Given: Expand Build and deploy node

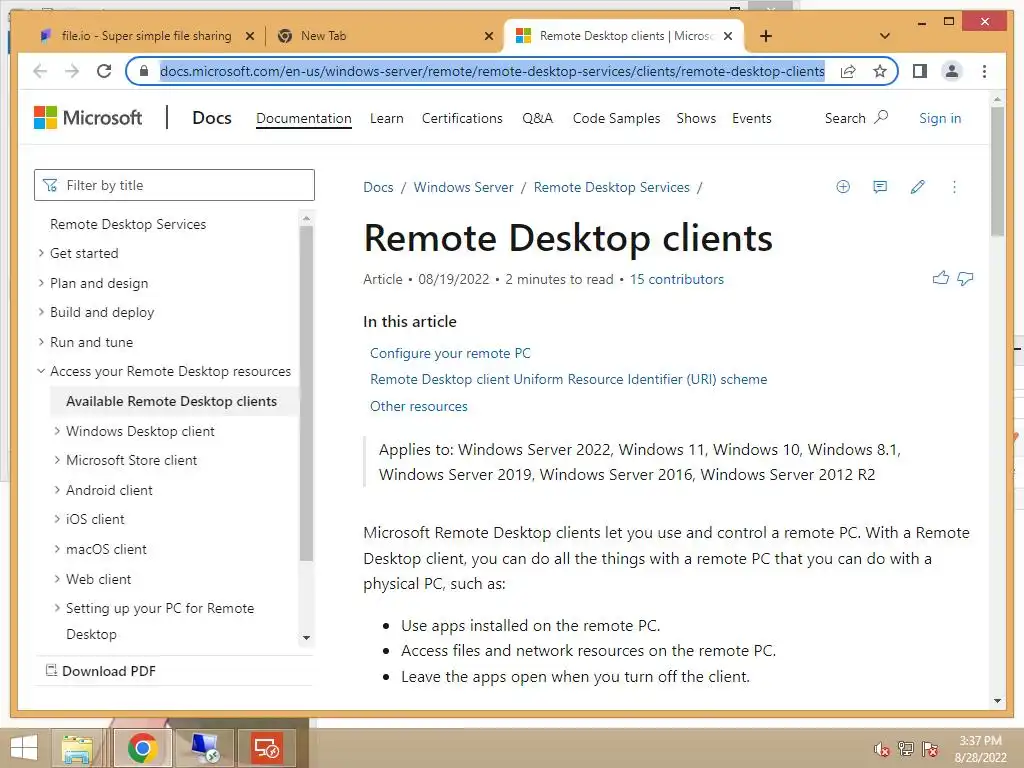Looking at the screenshot, I should point(41,312).
